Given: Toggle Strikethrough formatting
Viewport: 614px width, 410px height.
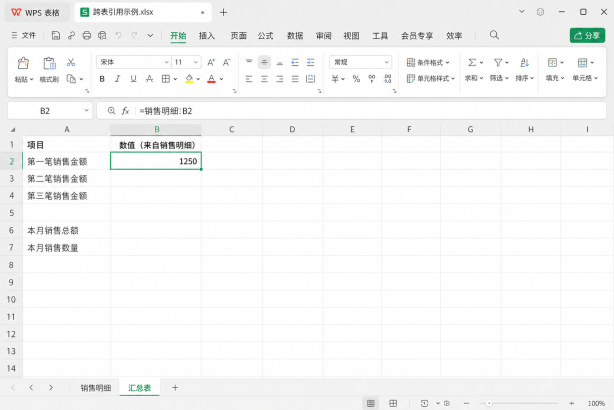Looking at the screenshot, I should pyautogui.click(x=149, y=79).
